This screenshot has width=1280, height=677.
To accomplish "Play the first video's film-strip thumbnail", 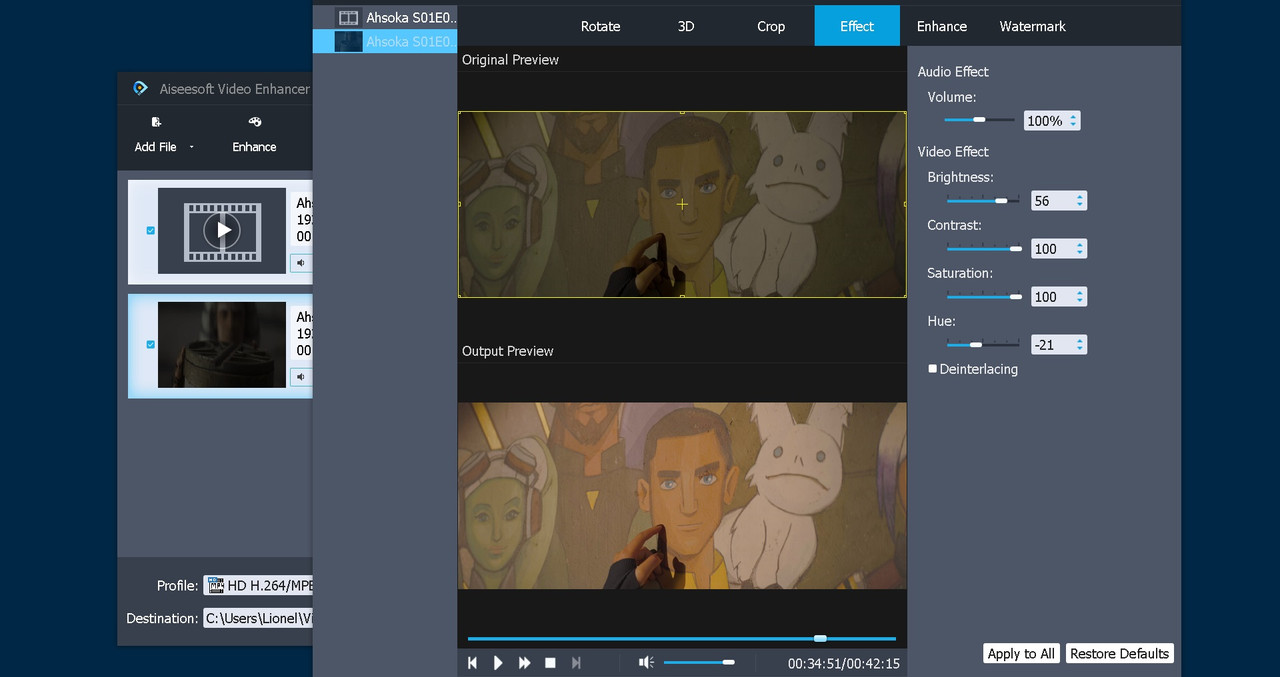I will pyautogui.click(x=222, y=230).
